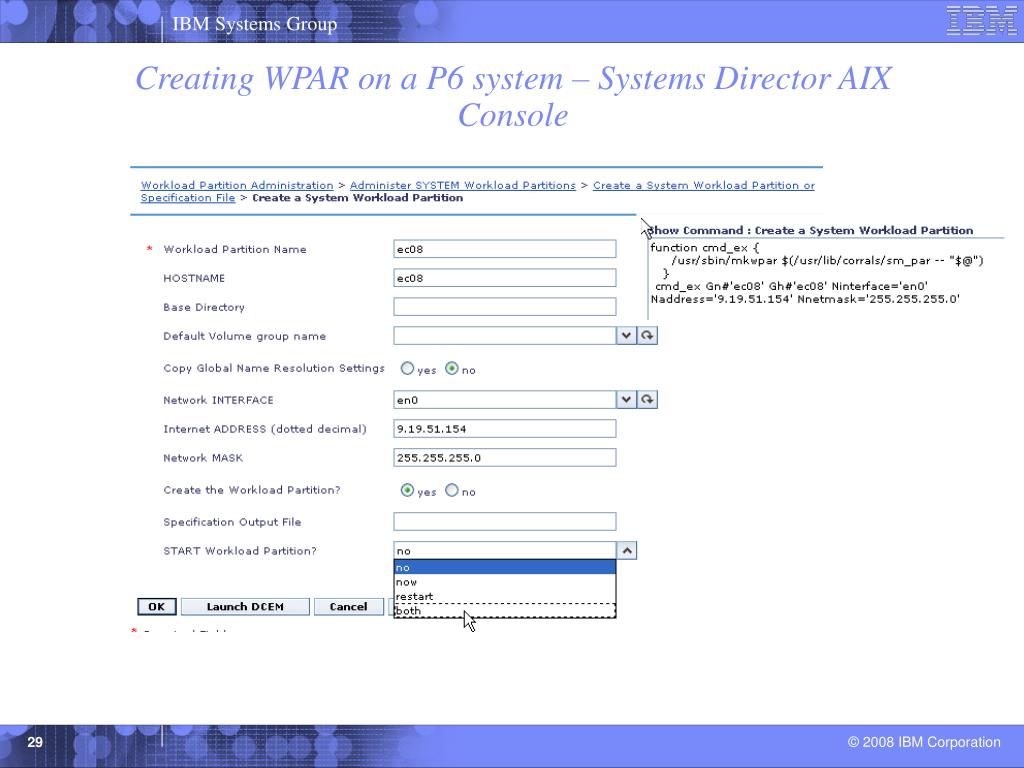Screen dimensions: 1024x768
Task: Choose 'no' in the start options list
Action: [505, 568]
